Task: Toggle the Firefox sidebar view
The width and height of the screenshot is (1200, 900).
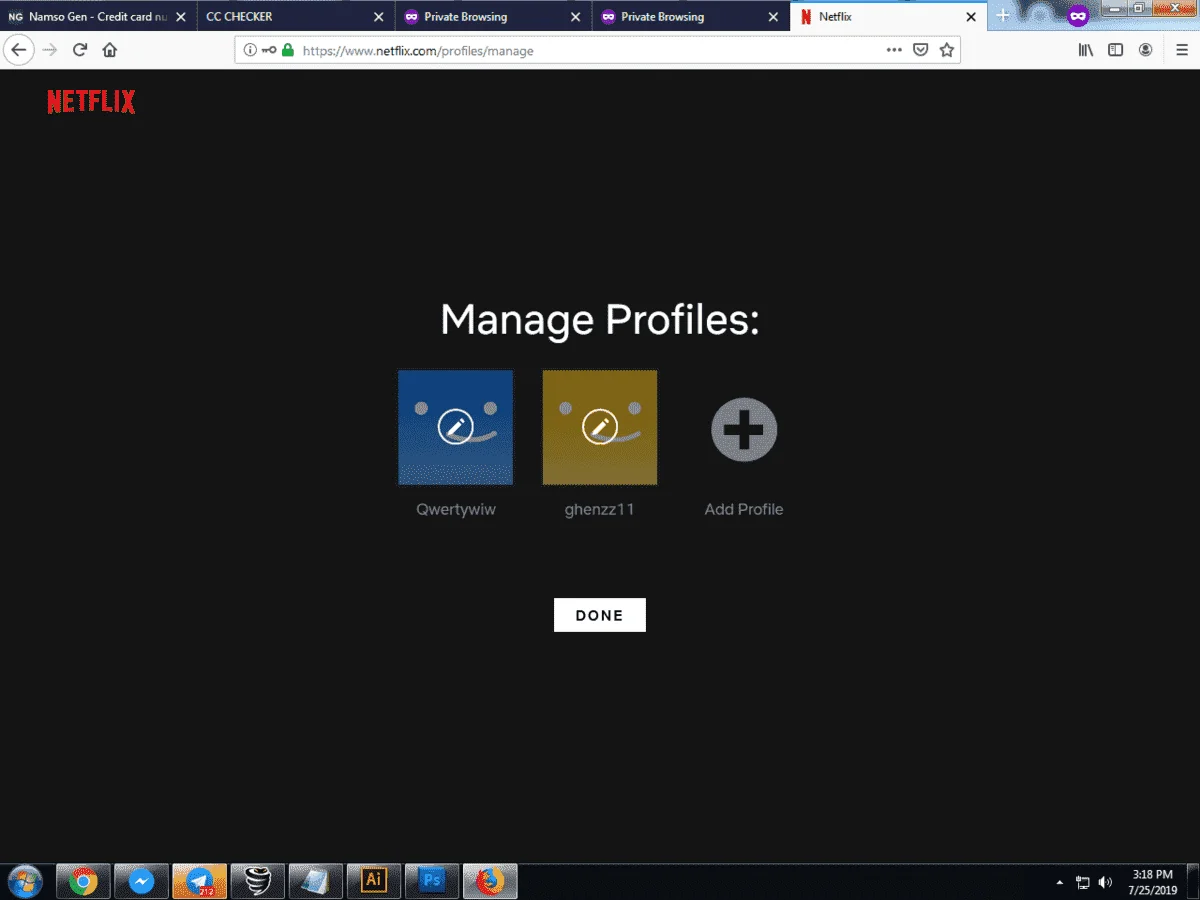Action: 1116,50
